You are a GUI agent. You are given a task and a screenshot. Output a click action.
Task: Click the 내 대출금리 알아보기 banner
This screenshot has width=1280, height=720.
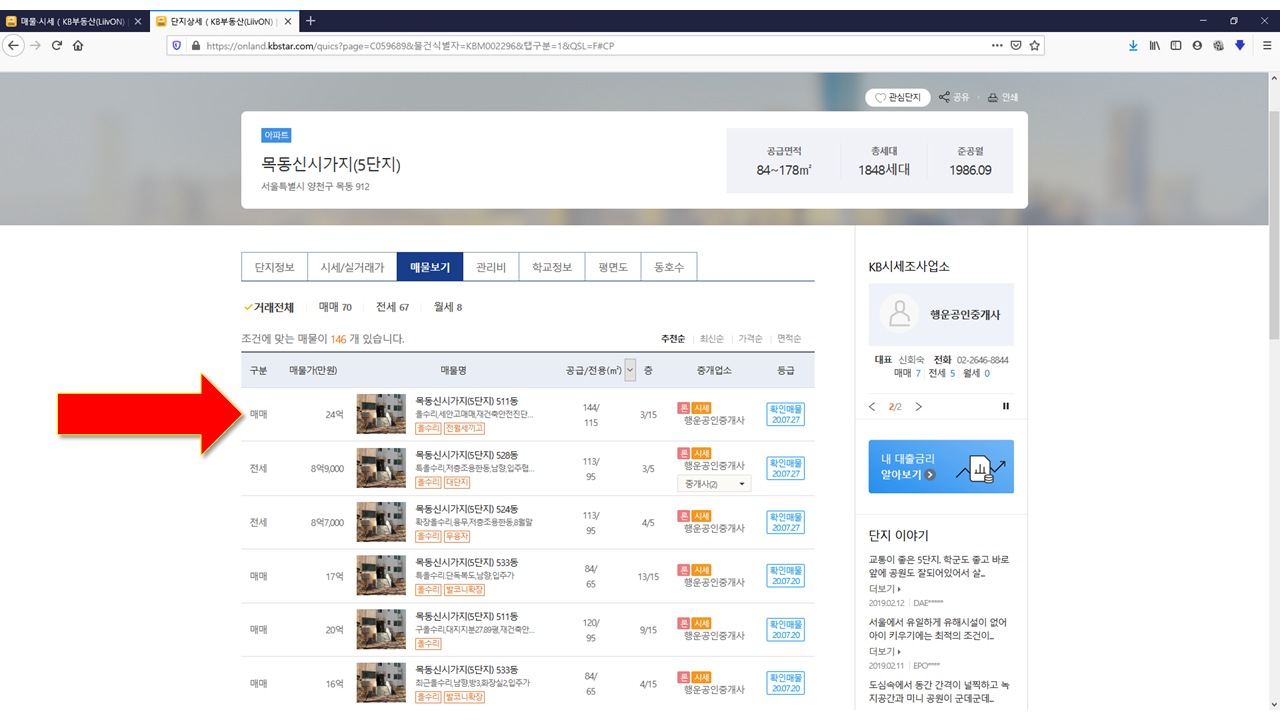pos(941,466)
